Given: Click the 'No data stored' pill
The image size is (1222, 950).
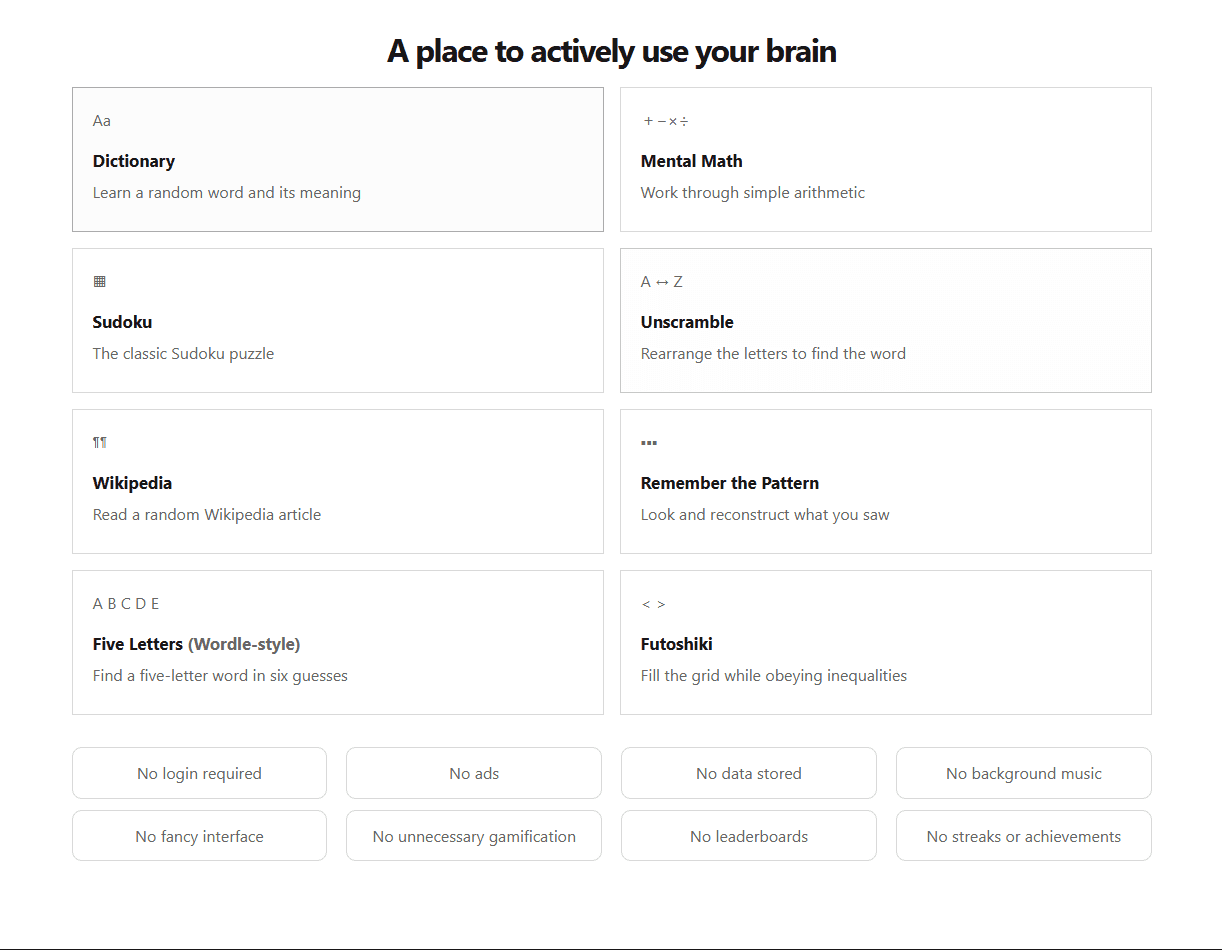Looking at the screenshot, I should point(749,773).
